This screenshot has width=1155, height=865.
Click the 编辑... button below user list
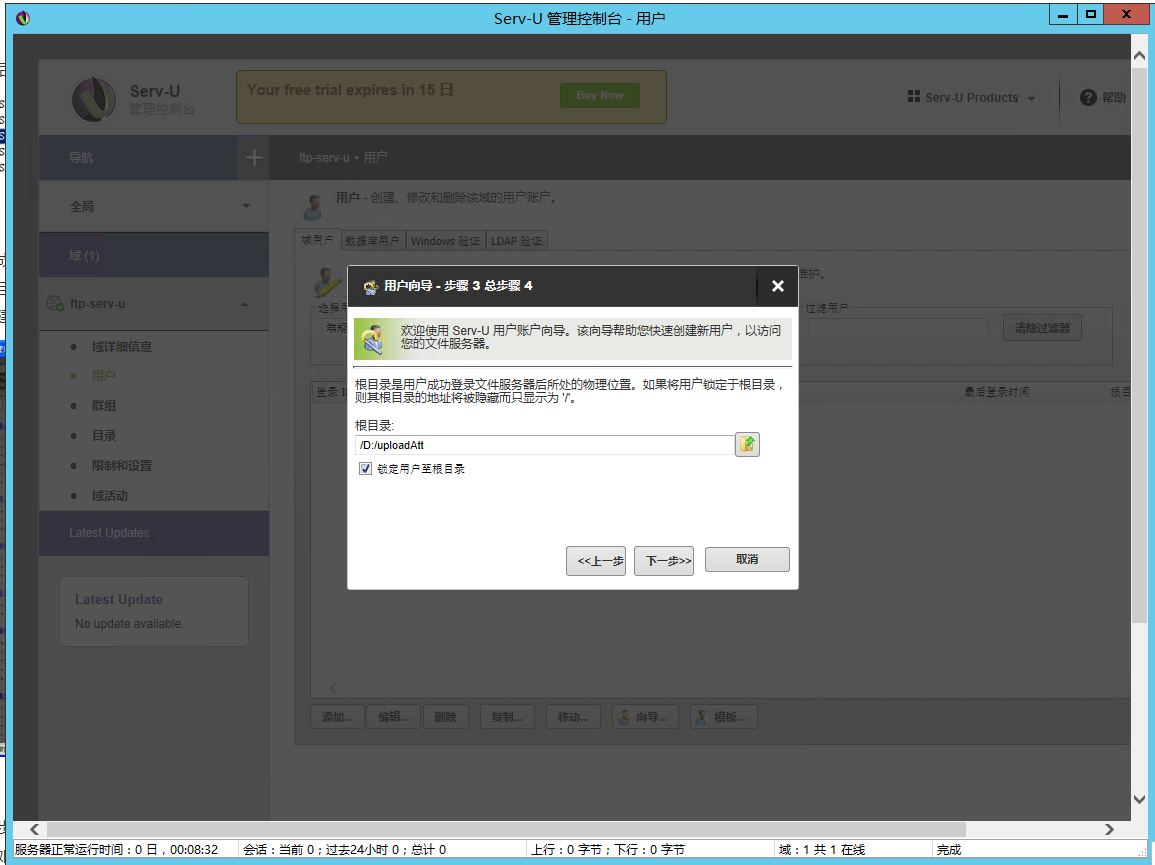[393, 717]
